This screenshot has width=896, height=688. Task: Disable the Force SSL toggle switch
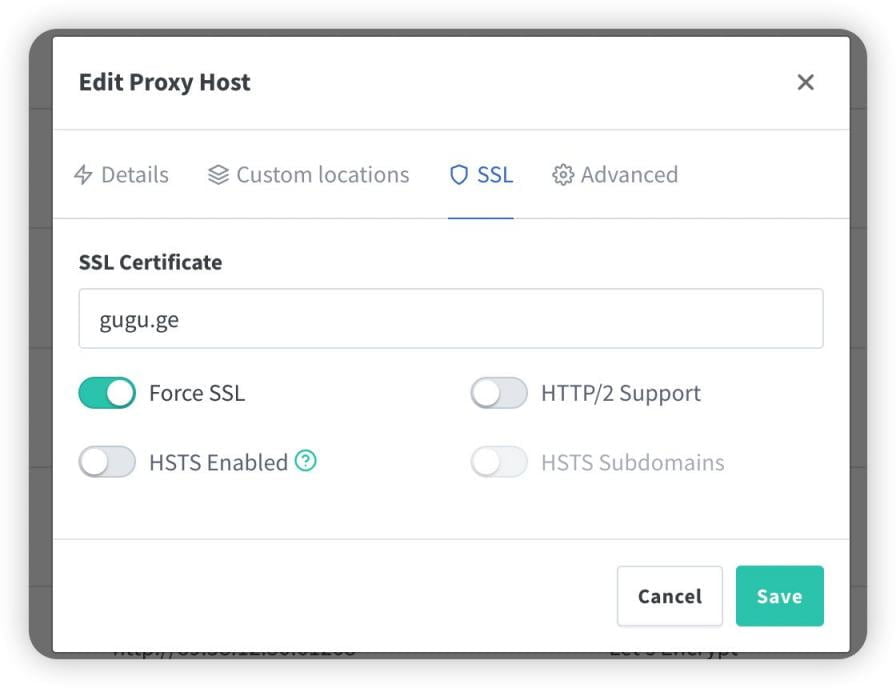(x=107, y=393)
